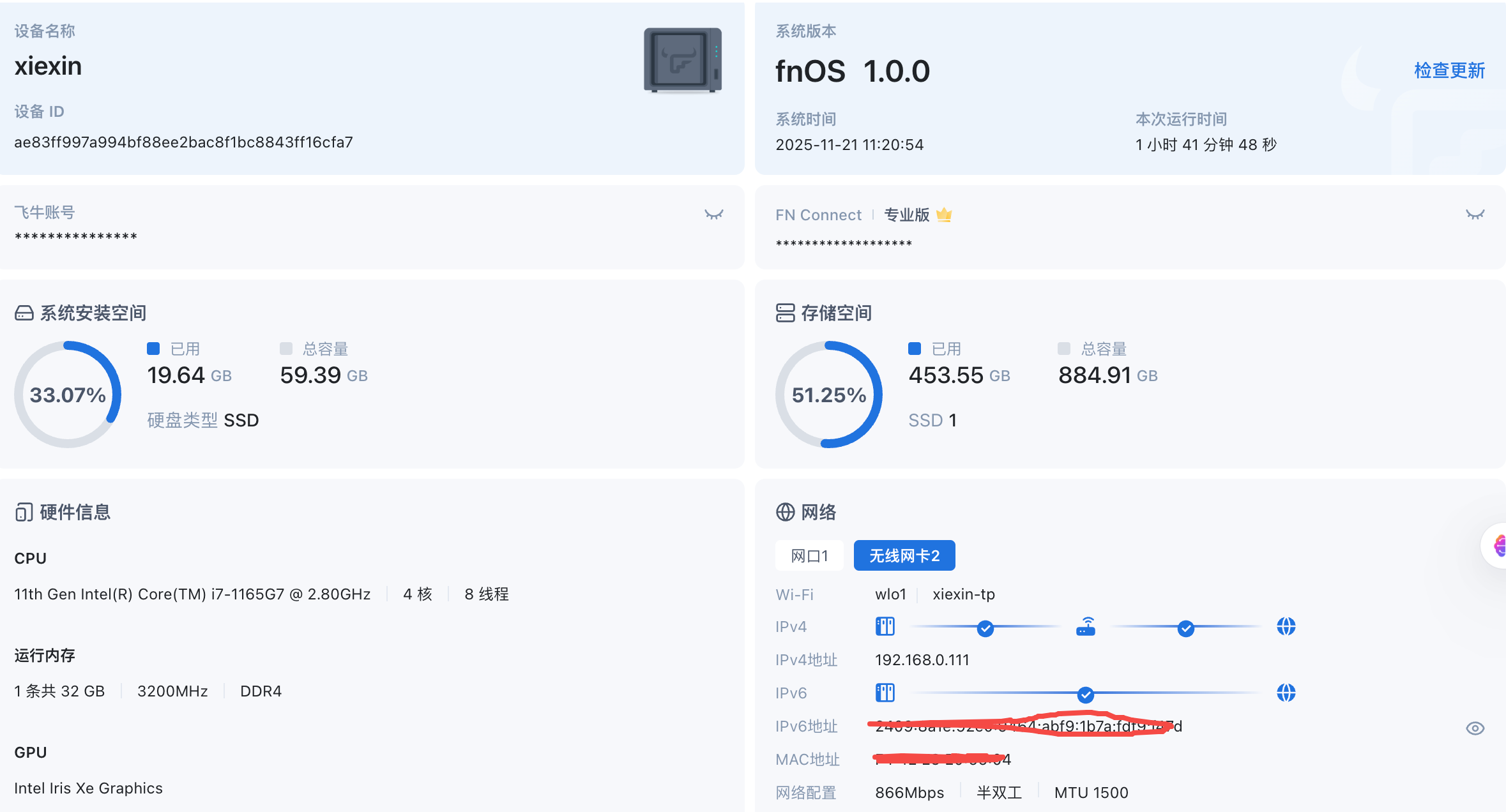
Task: Show the hidden FN Connect ID
Action: click(1475, 214)
